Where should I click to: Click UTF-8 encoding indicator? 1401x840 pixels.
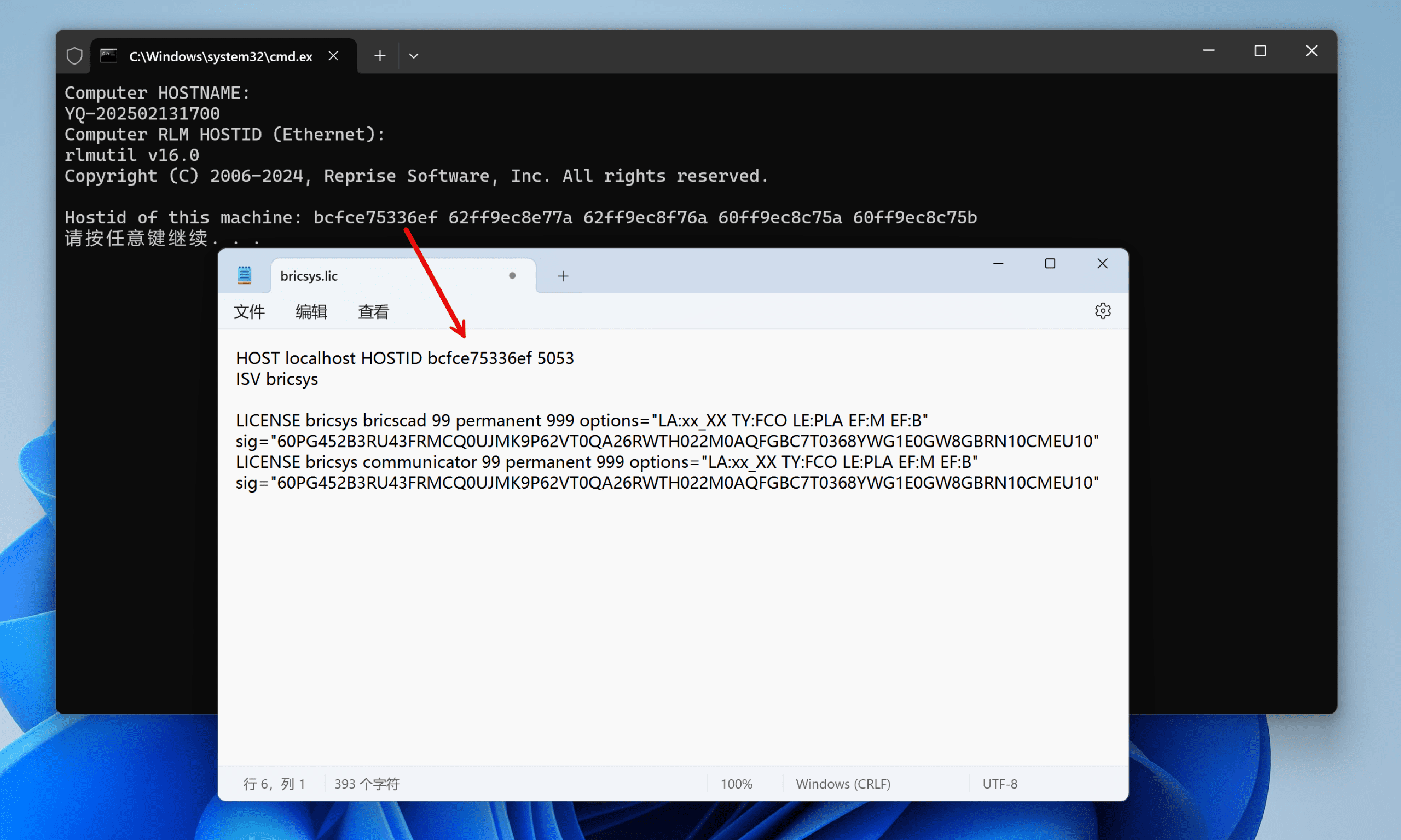(1000, 784)
